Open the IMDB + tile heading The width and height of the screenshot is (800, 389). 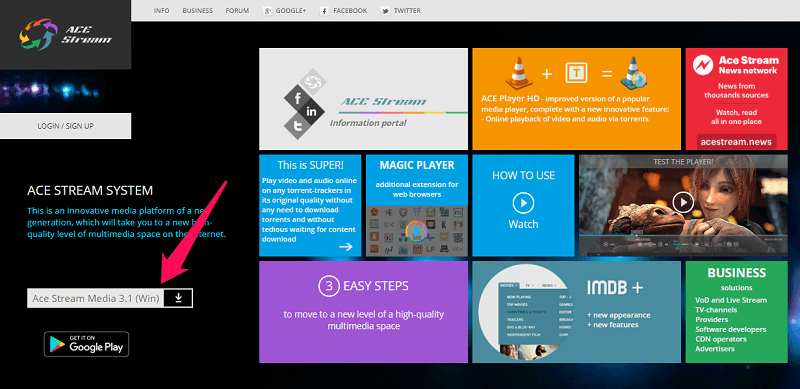(x=614, y=287)
